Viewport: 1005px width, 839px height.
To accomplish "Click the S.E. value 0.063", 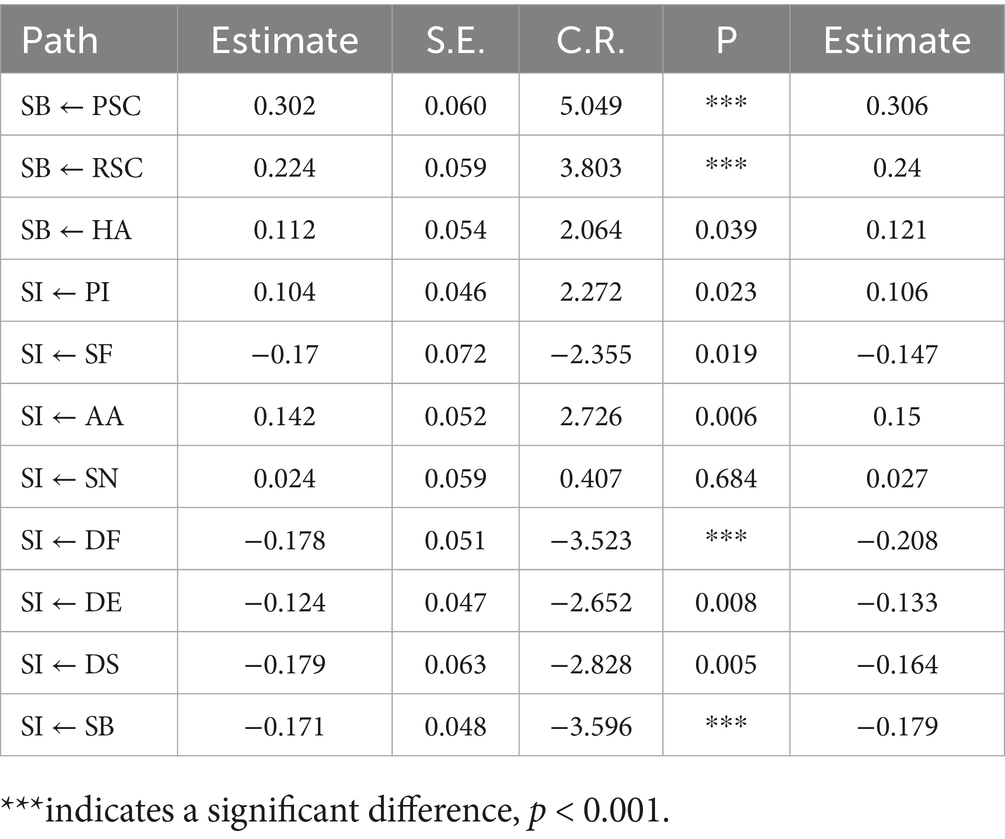I will coord(455,665).
